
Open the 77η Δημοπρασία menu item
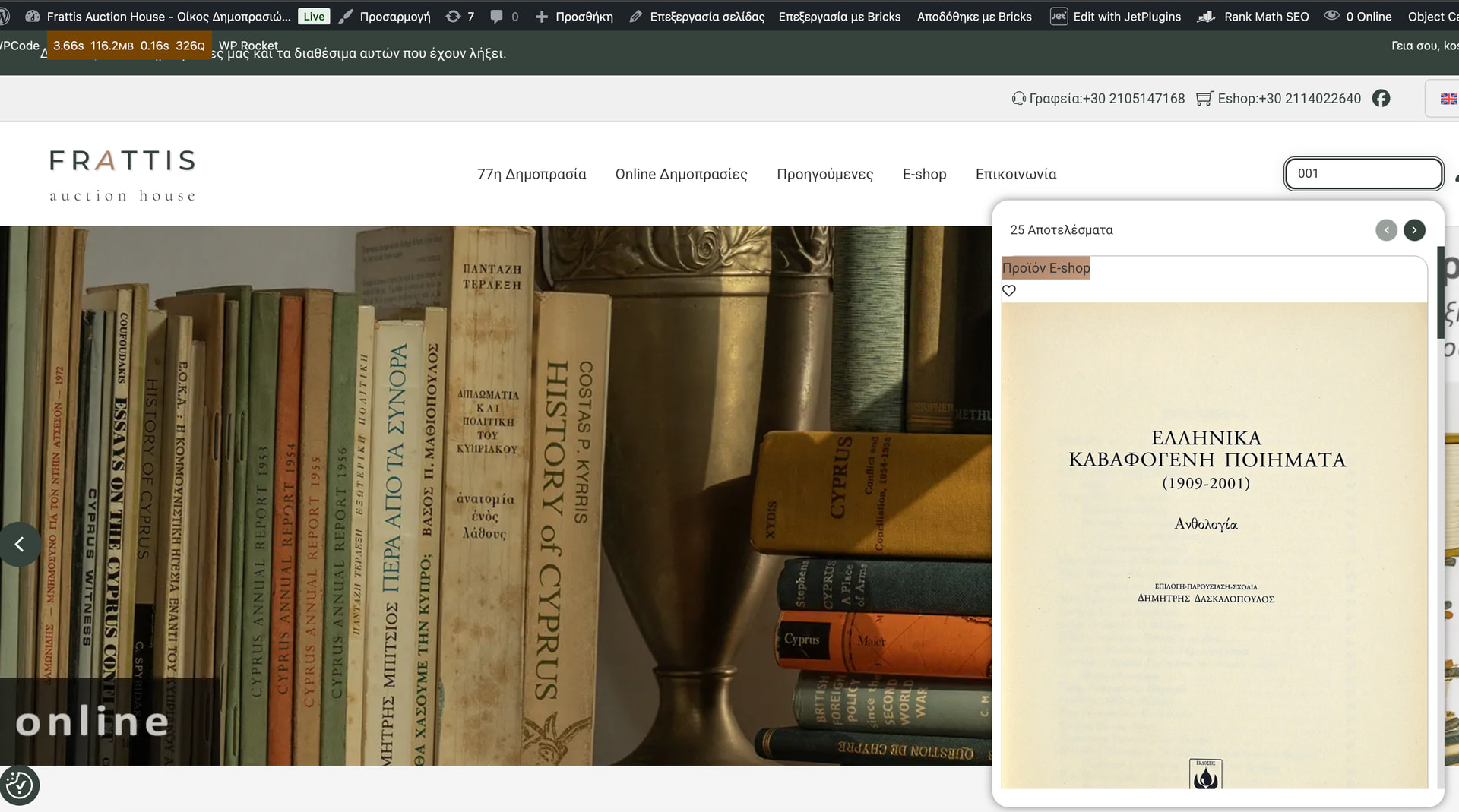click(x=531, y=174)
